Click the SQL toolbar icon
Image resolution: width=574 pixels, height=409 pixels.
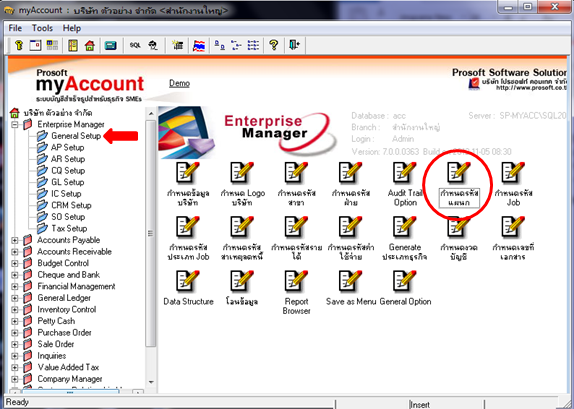point(135,45)
